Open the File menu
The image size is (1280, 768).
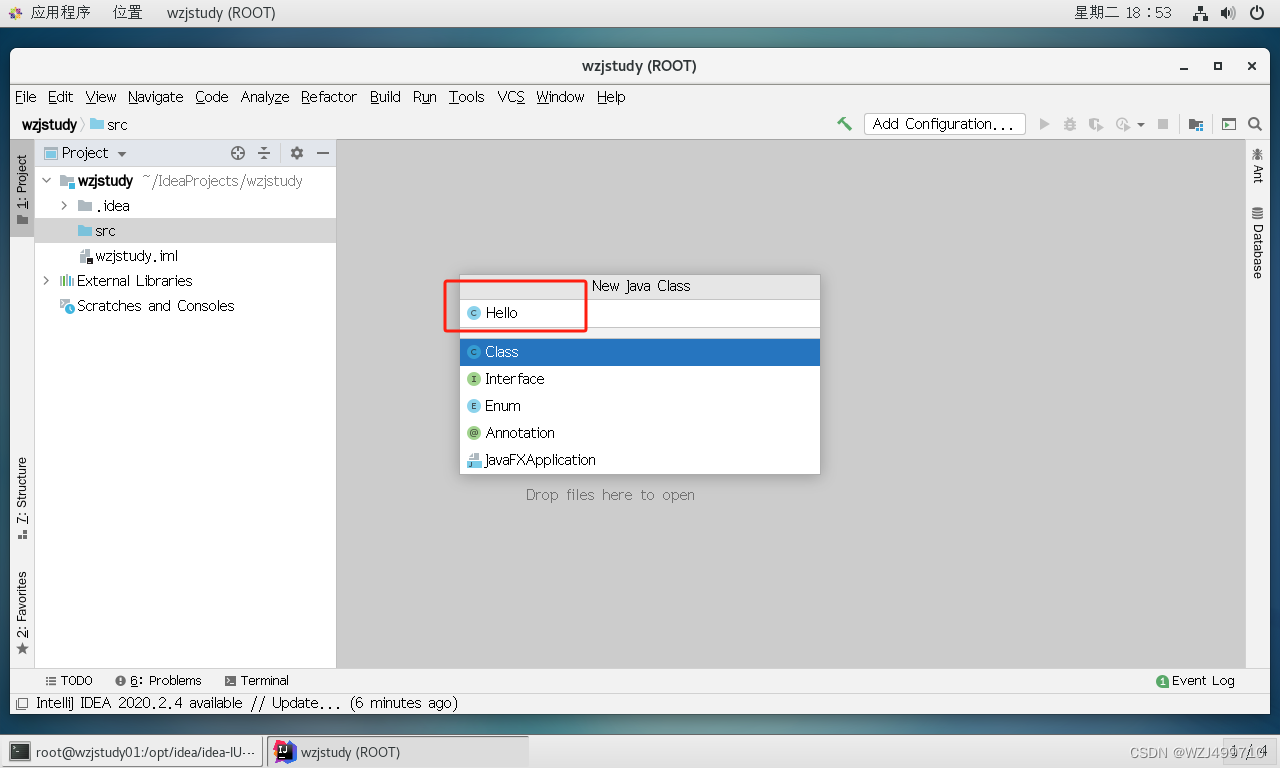pos(26,97)
